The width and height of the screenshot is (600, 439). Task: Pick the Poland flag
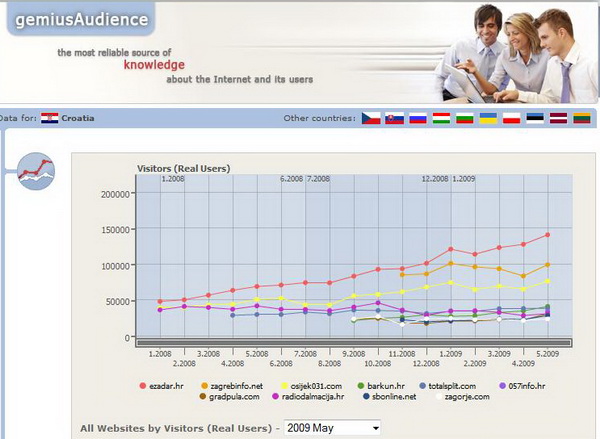pyautogui.click(x=511, y=118)
